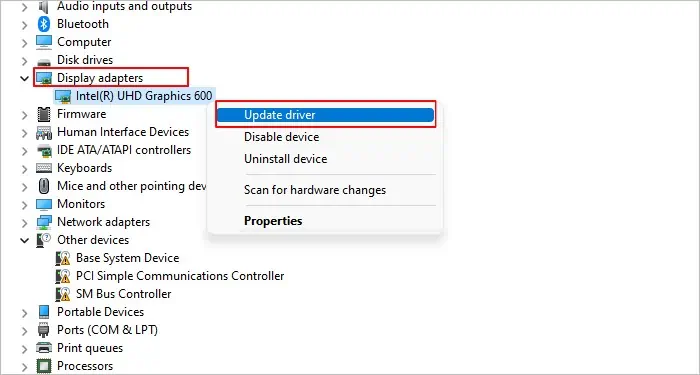Viewport: 700px width, 375px height.
Task: Open Properties from the context menu
Action: coord(273,221)
